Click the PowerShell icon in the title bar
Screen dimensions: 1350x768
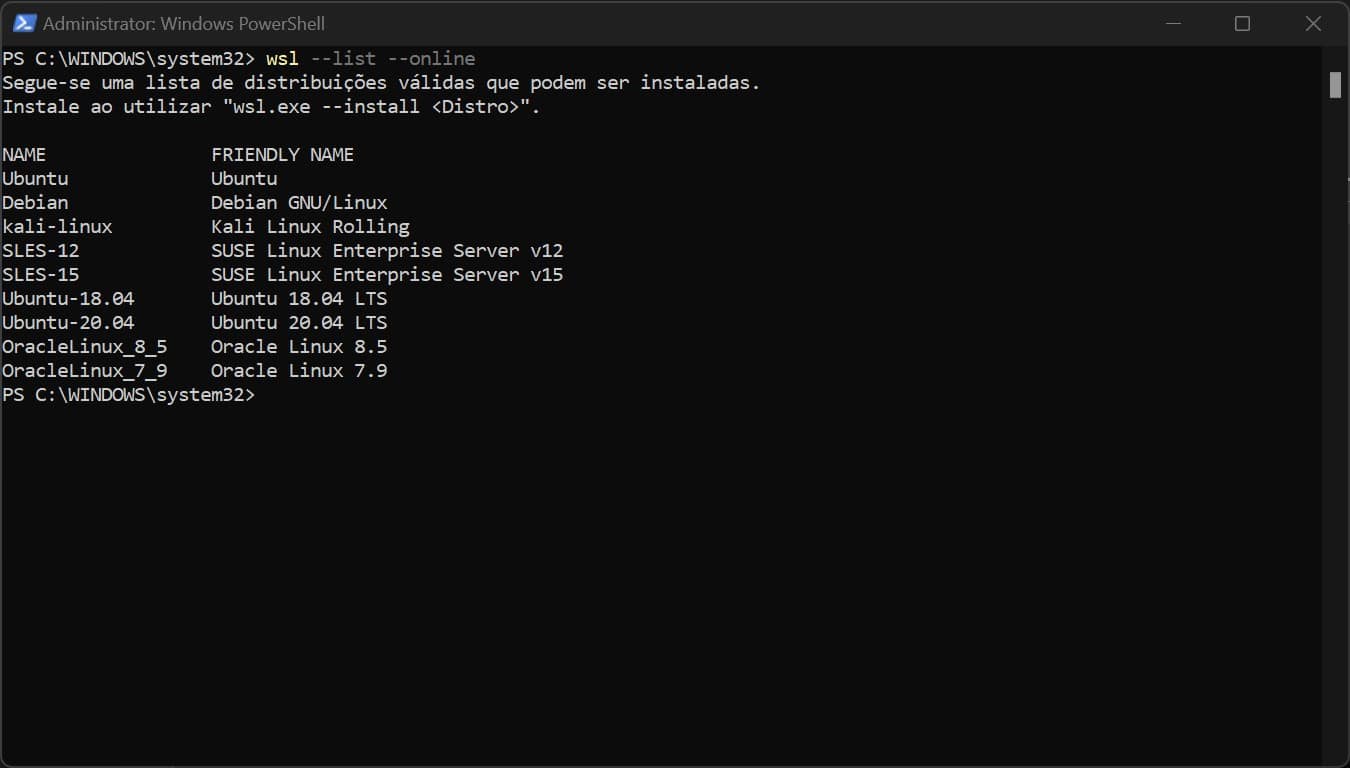pyautogui.click(x=24, y=23)
